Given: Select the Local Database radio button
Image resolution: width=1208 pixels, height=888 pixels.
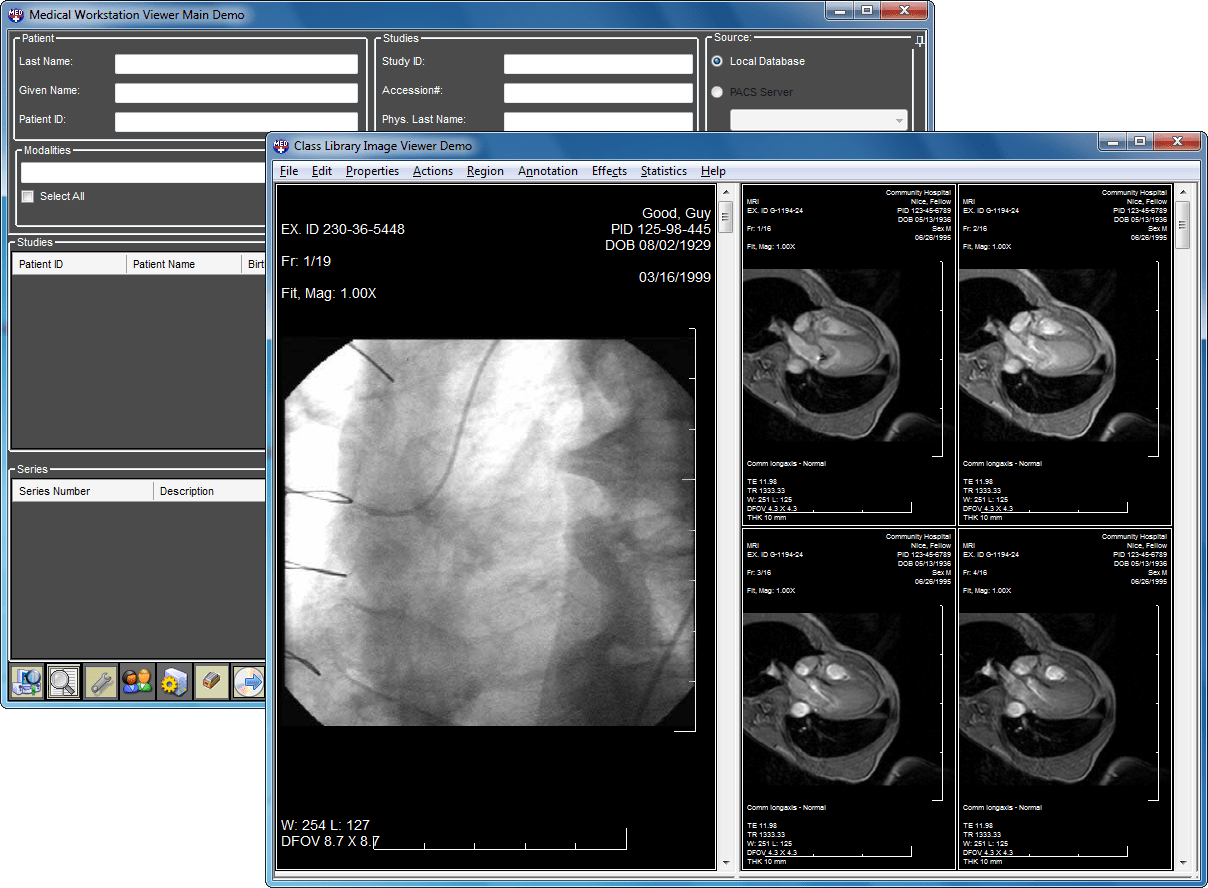Looking at the screenshot, I should coord(717,62).
